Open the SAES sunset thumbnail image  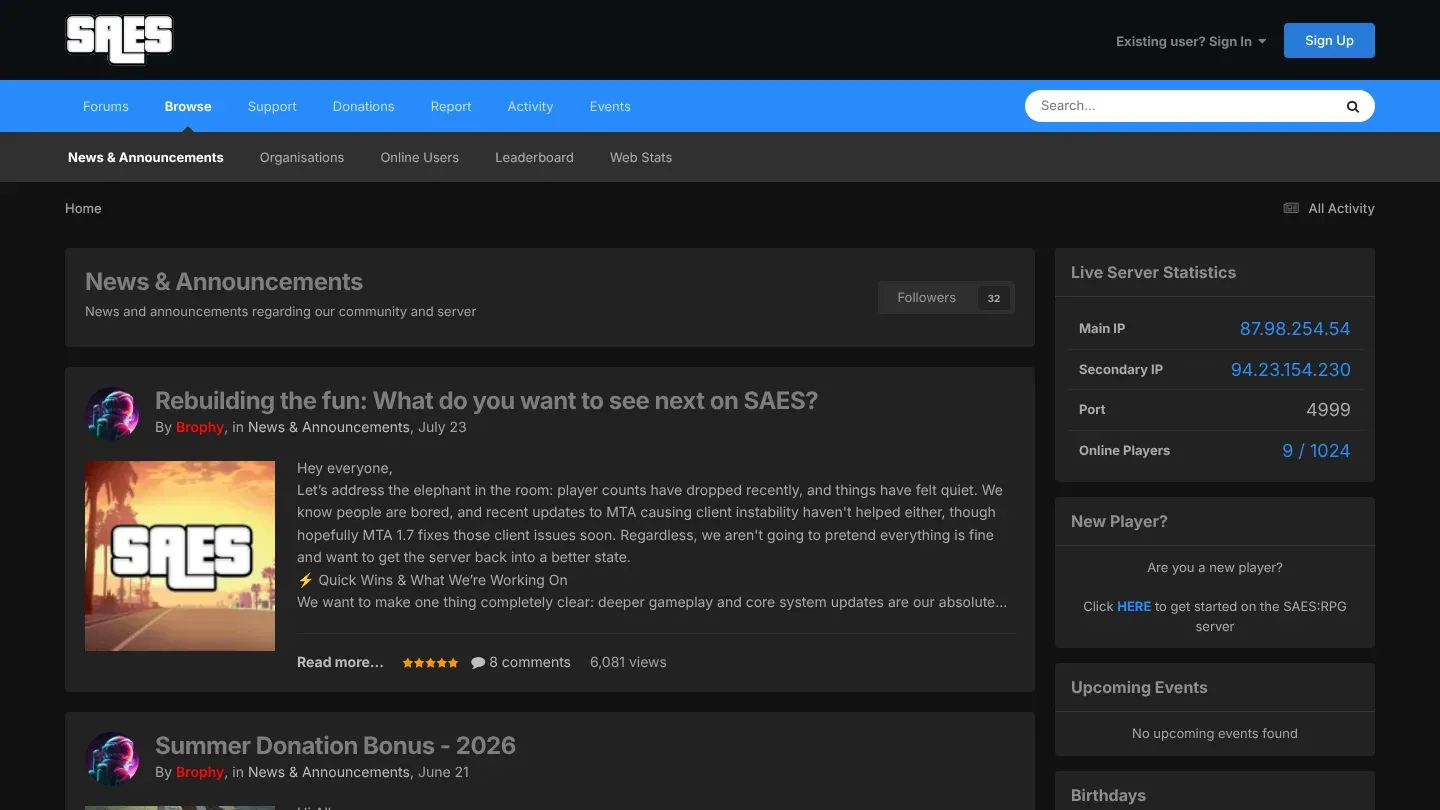click(180, 556)
